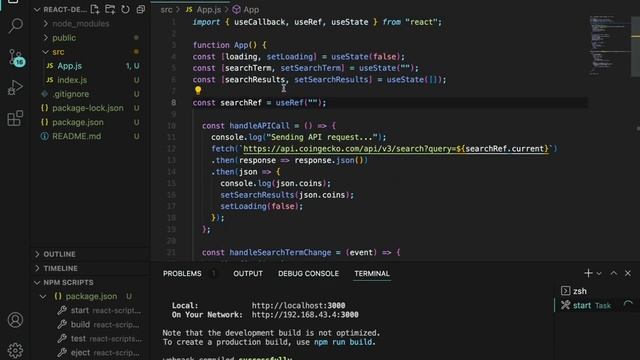
Task: Open Run and Debug view
Action: pos(15,87)
